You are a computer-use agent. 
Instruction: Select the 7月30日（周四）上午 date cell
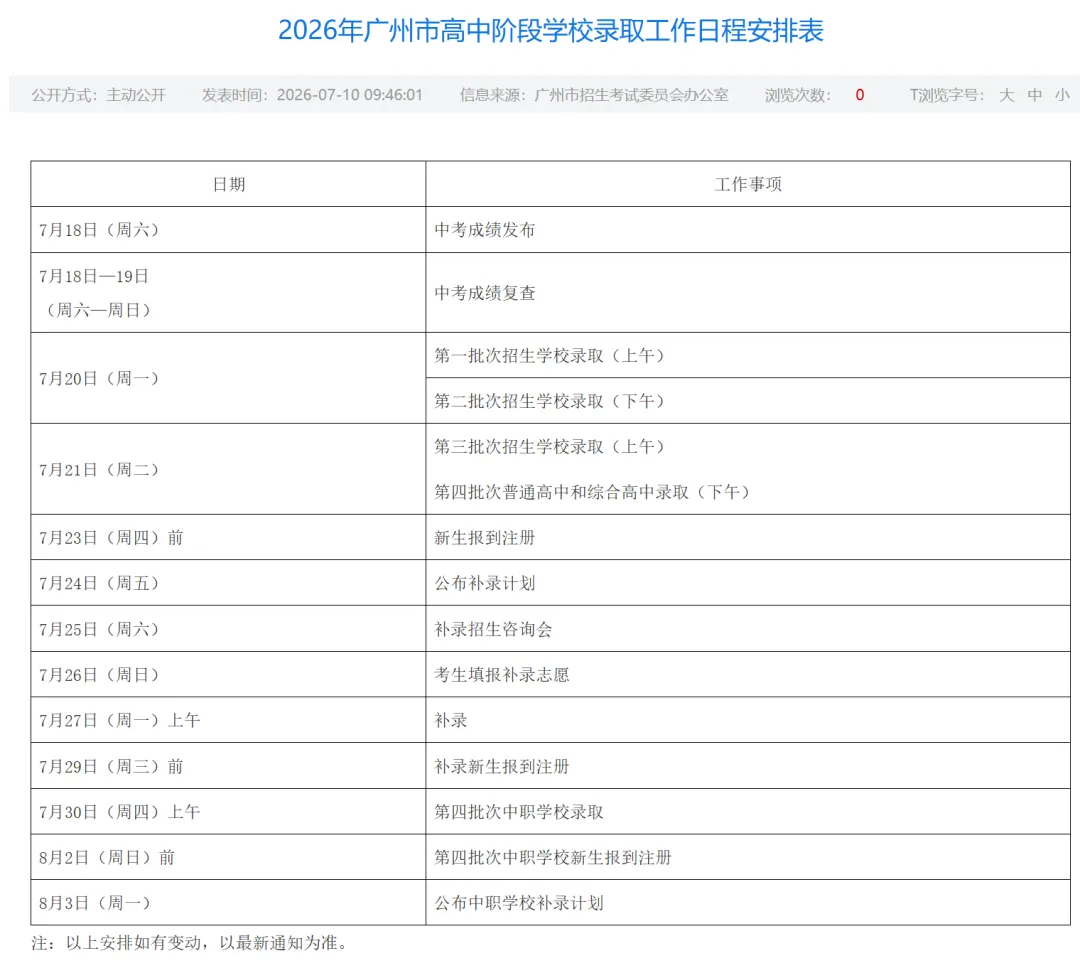[228, 811]
